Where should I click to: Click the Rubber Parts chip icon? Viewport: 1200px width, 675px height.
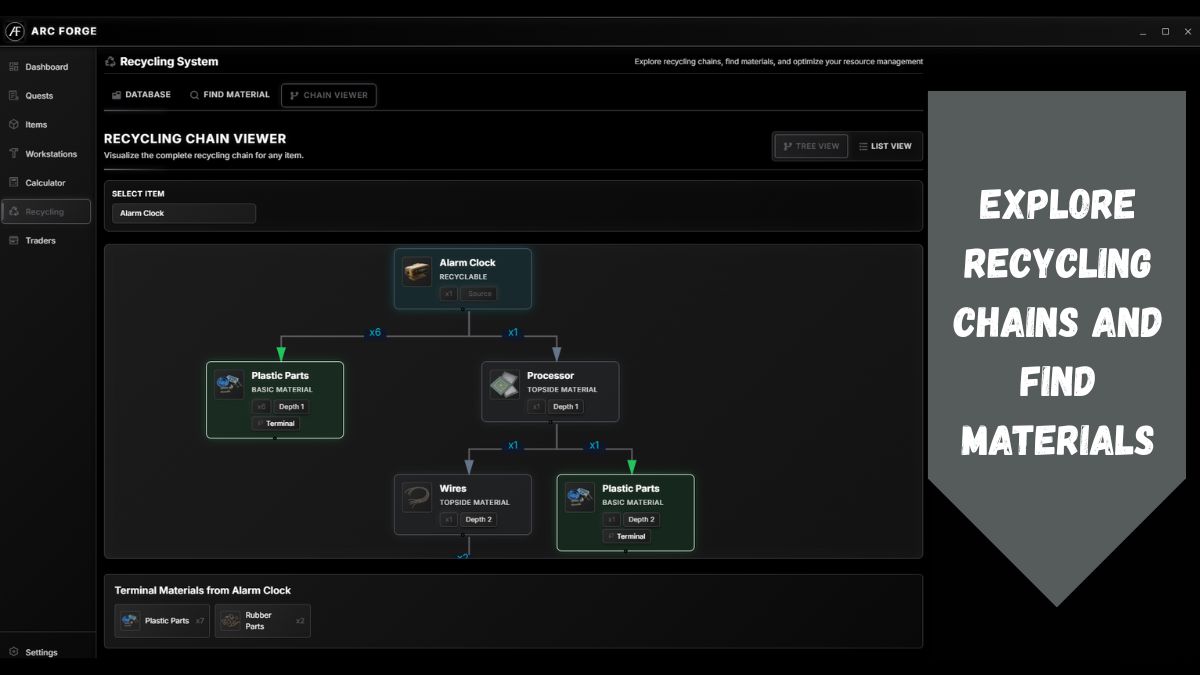[x=230, y=621]
